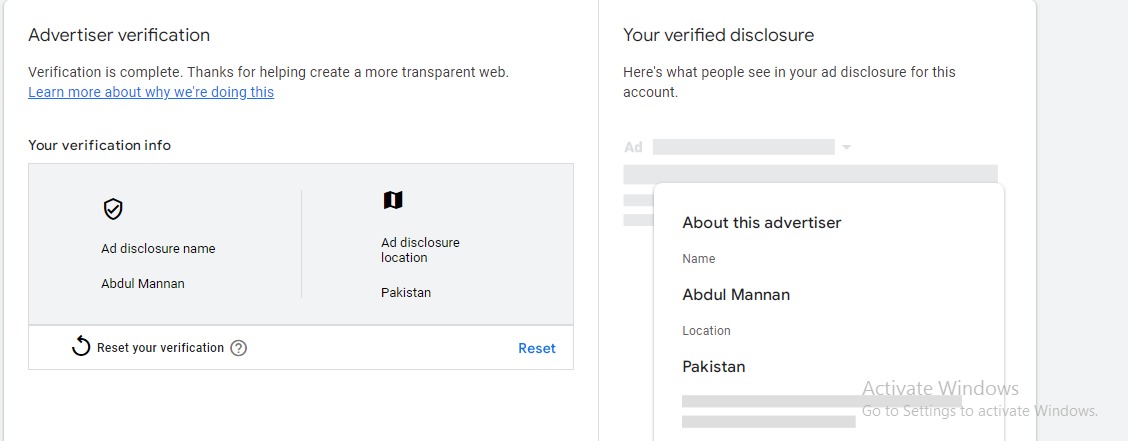Open 'Learn more about why we're doing this' link
The image size is (1128, 441).
(151, 92)
